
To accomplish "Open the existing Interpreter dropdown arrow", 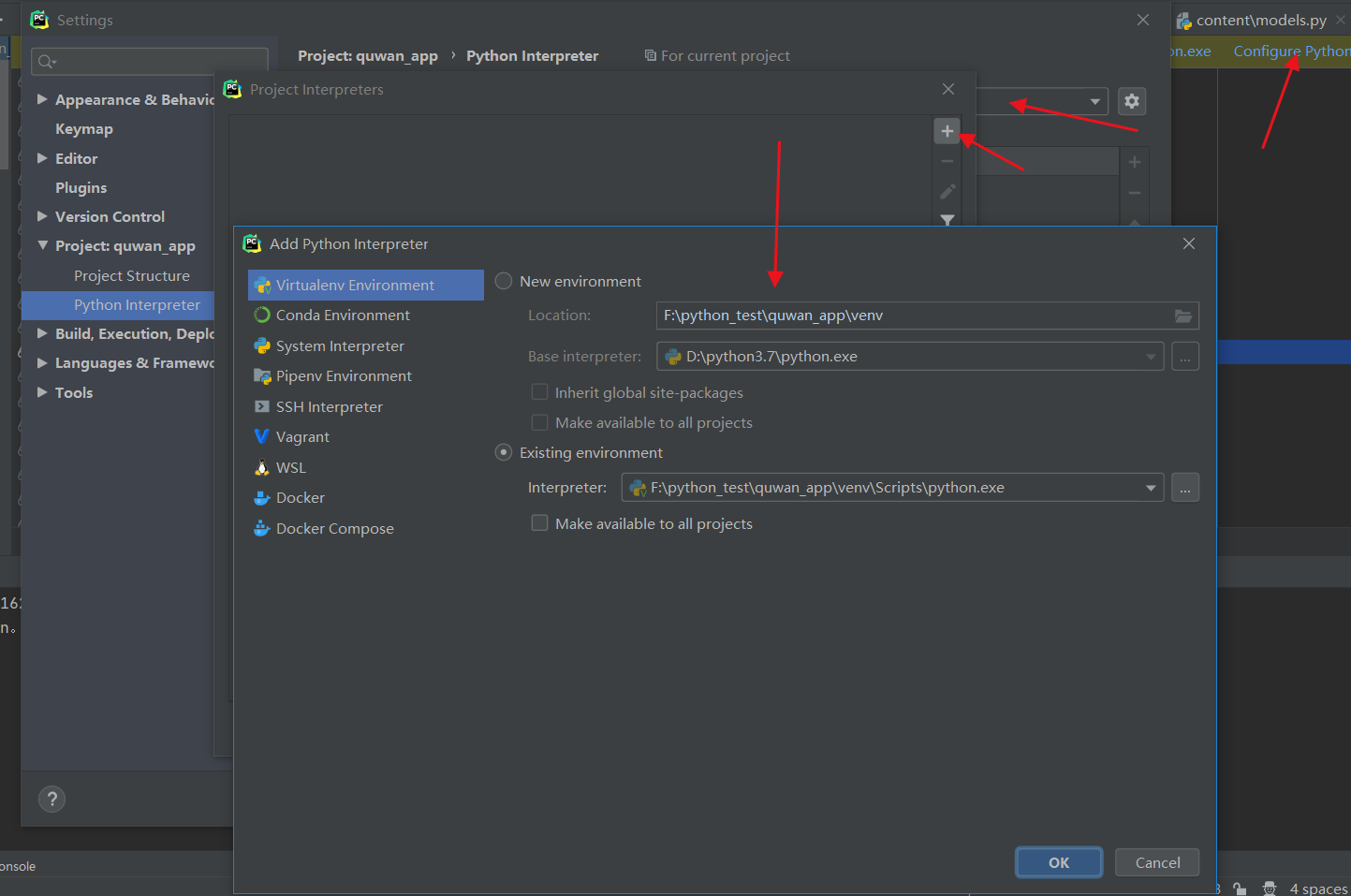I will pos(1151,488).
